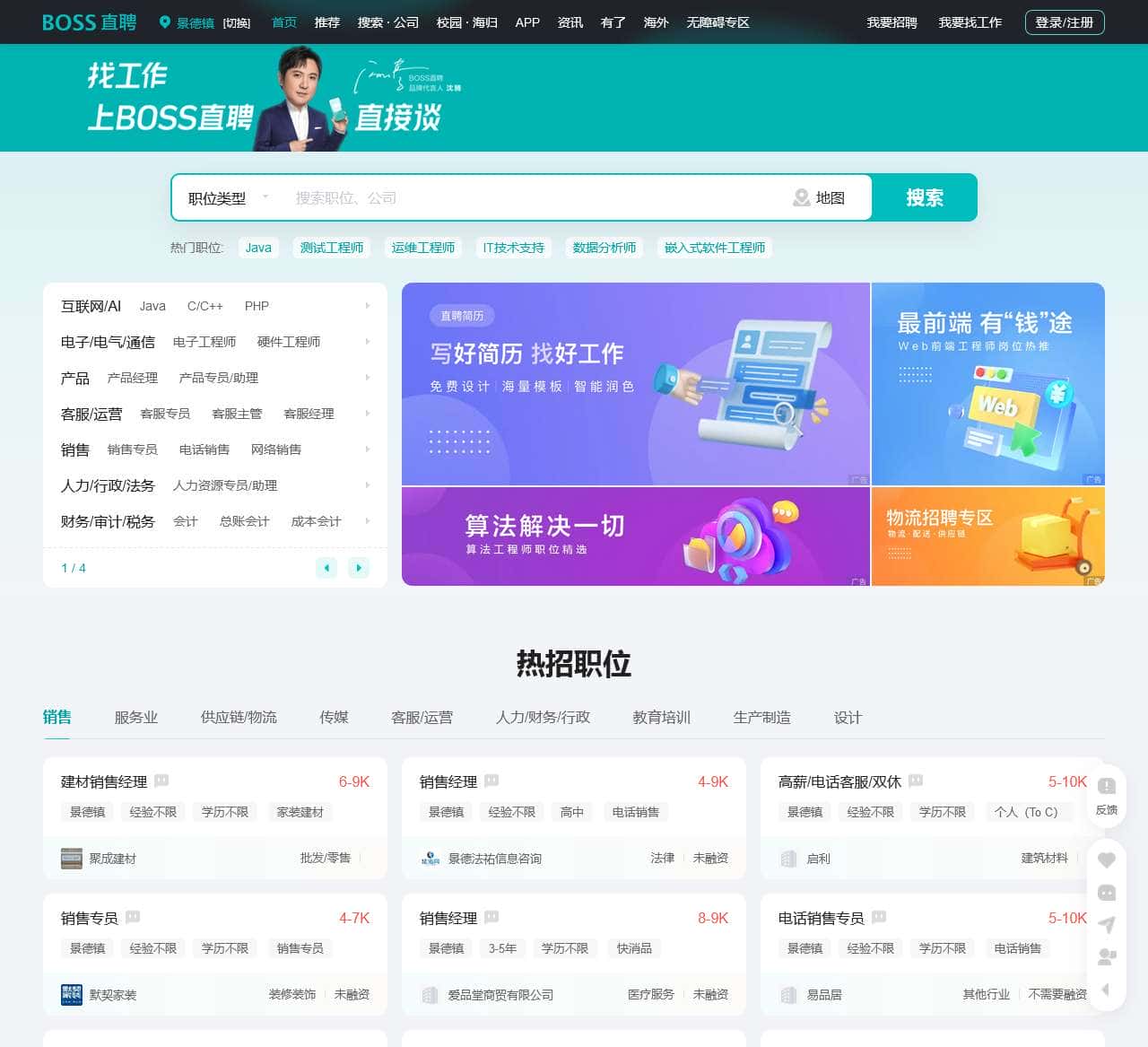Open the 校园·海归 menu item
The width and height of the screenshot is (1148, 1047).
tap(468, 22)
